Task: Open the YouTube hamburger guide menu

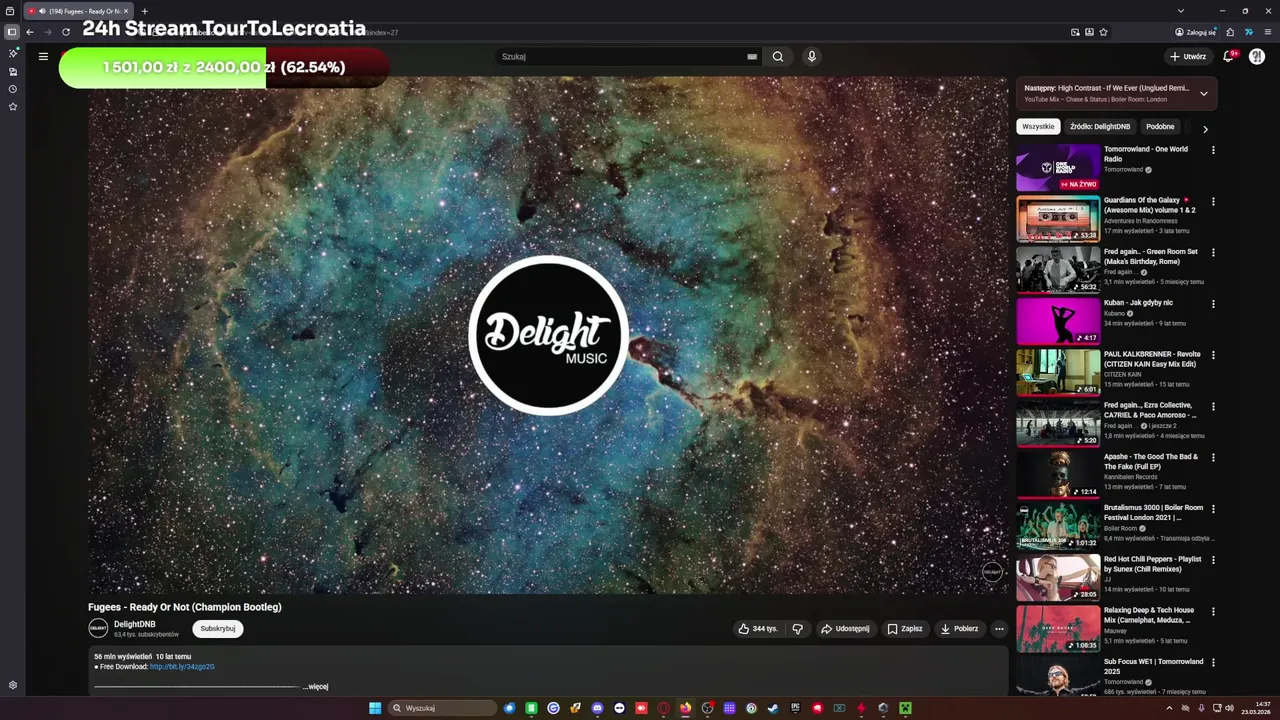Action: tap(43, 56)
